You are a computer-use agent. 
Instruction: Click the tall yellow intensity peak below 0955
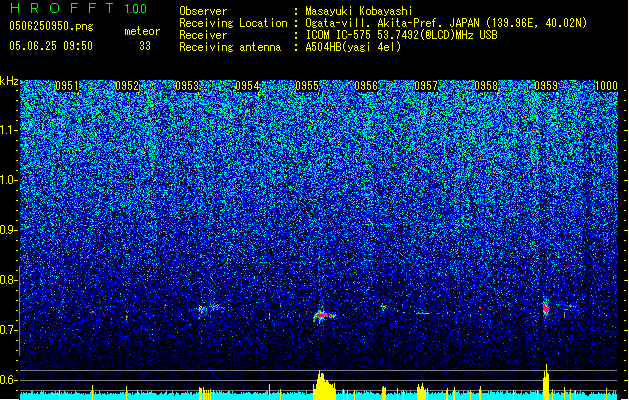click(324, 385)
